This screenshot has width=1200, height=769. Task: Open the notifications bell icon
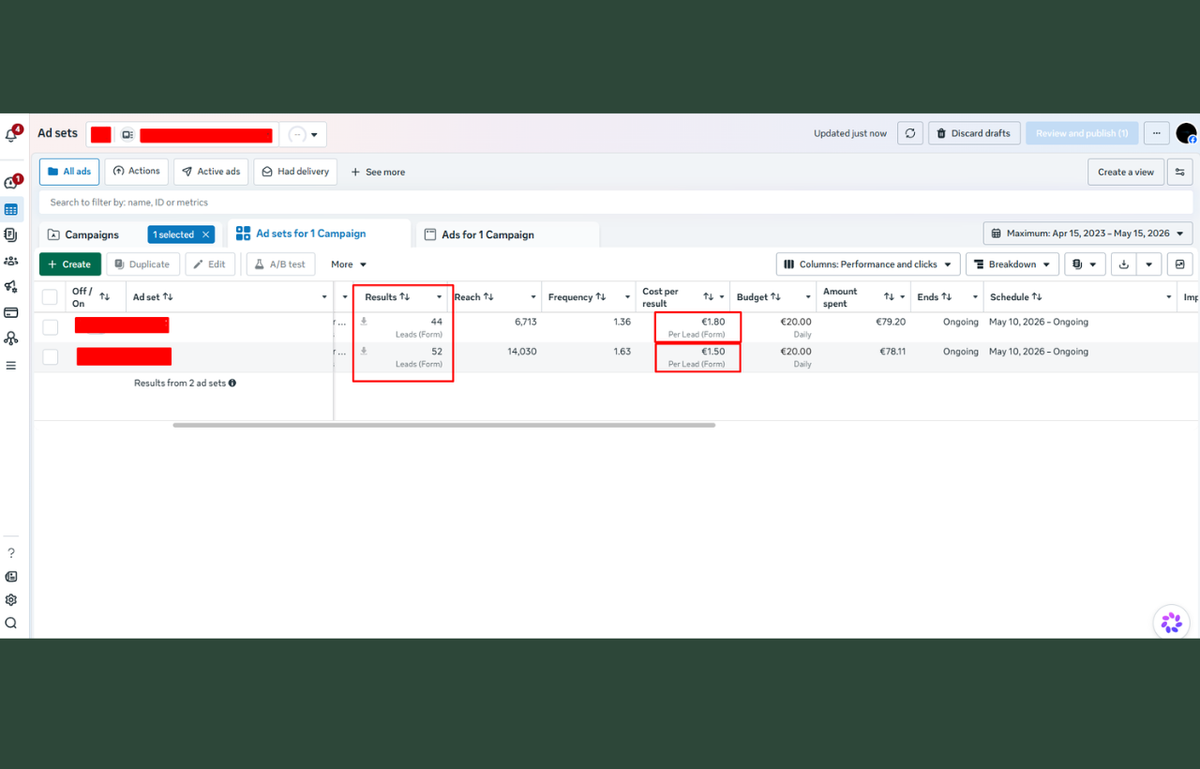point(12,134)
